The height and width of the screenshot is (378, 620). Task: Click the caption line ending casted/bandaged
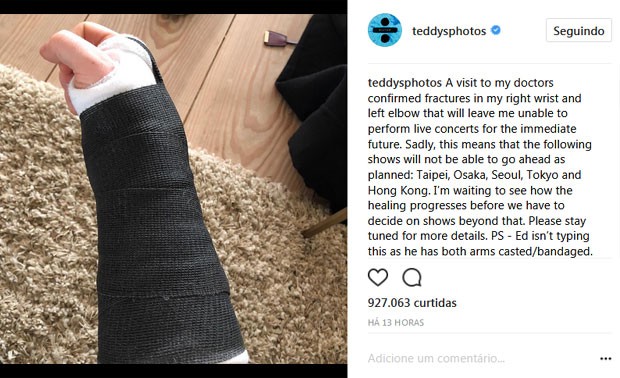480,251
